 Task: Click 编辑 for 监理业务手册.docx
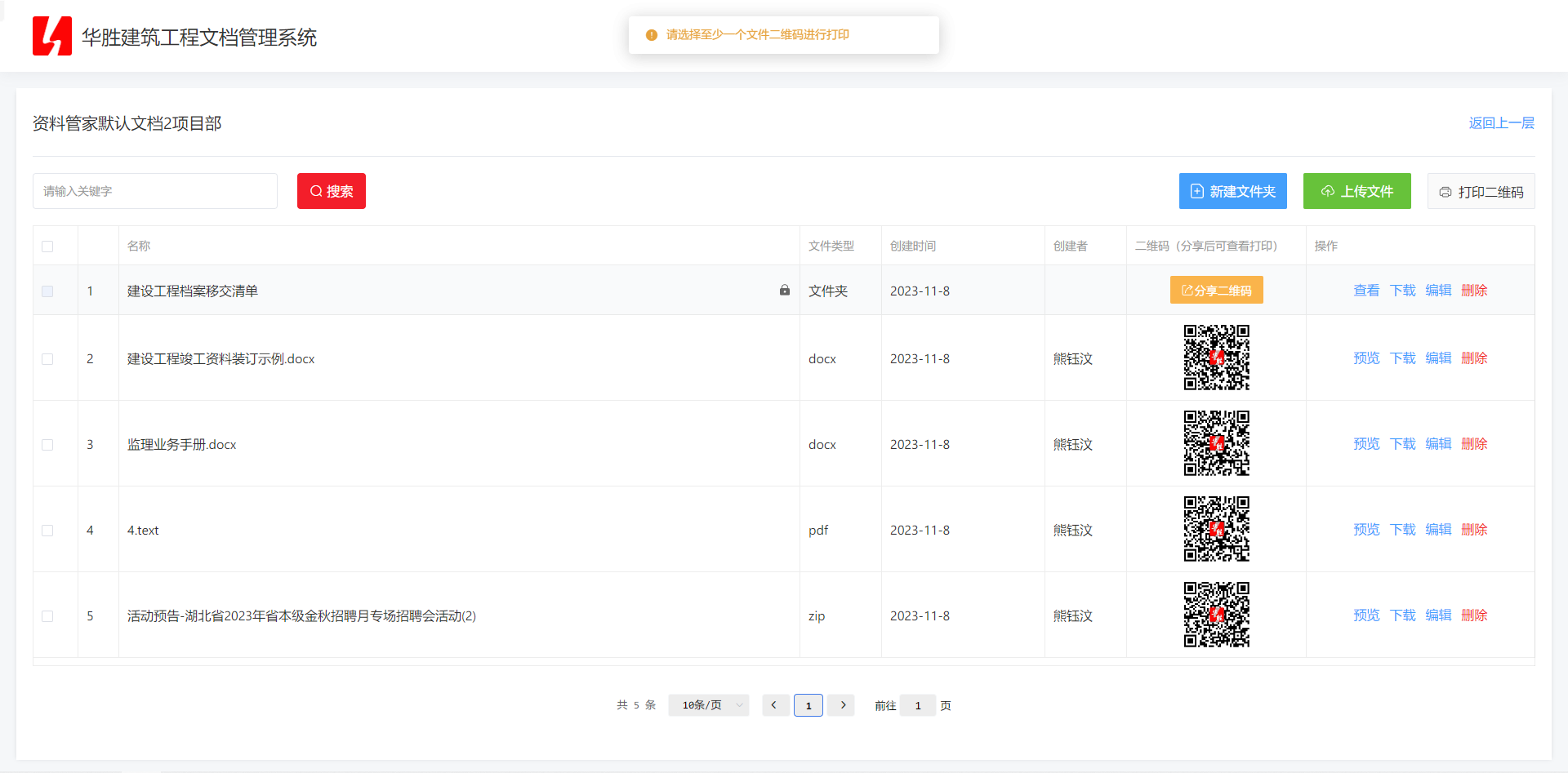[x=1439, y=443]
